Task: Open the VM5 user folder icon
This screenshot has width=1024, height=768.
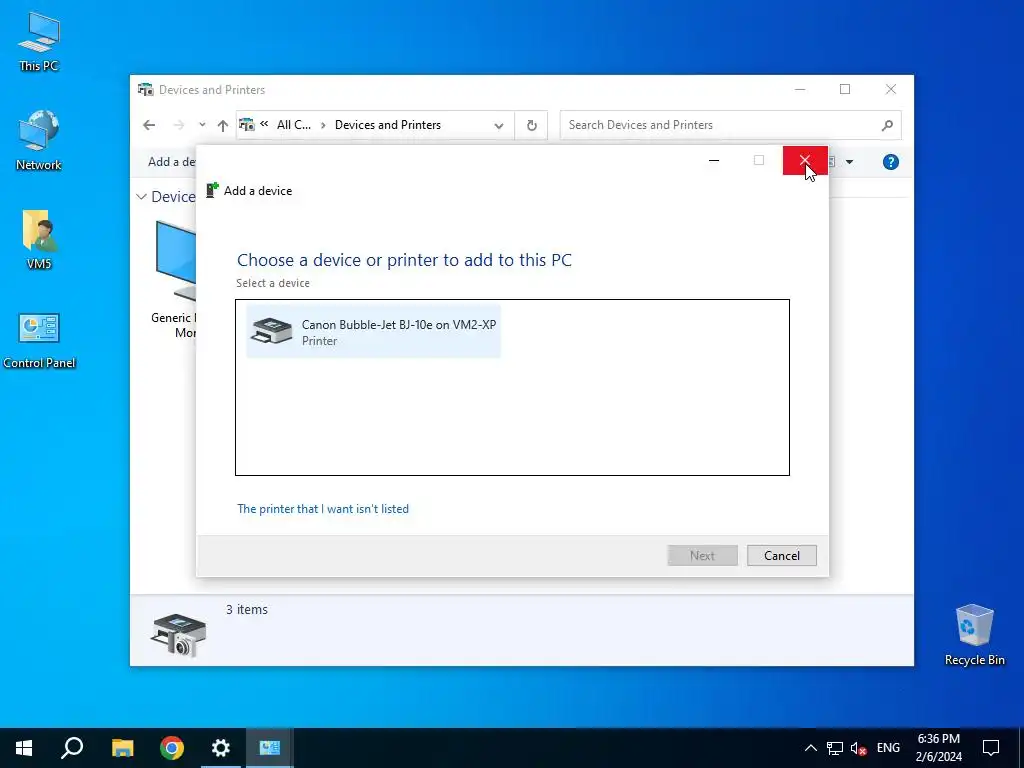Action: coord(39,240)
